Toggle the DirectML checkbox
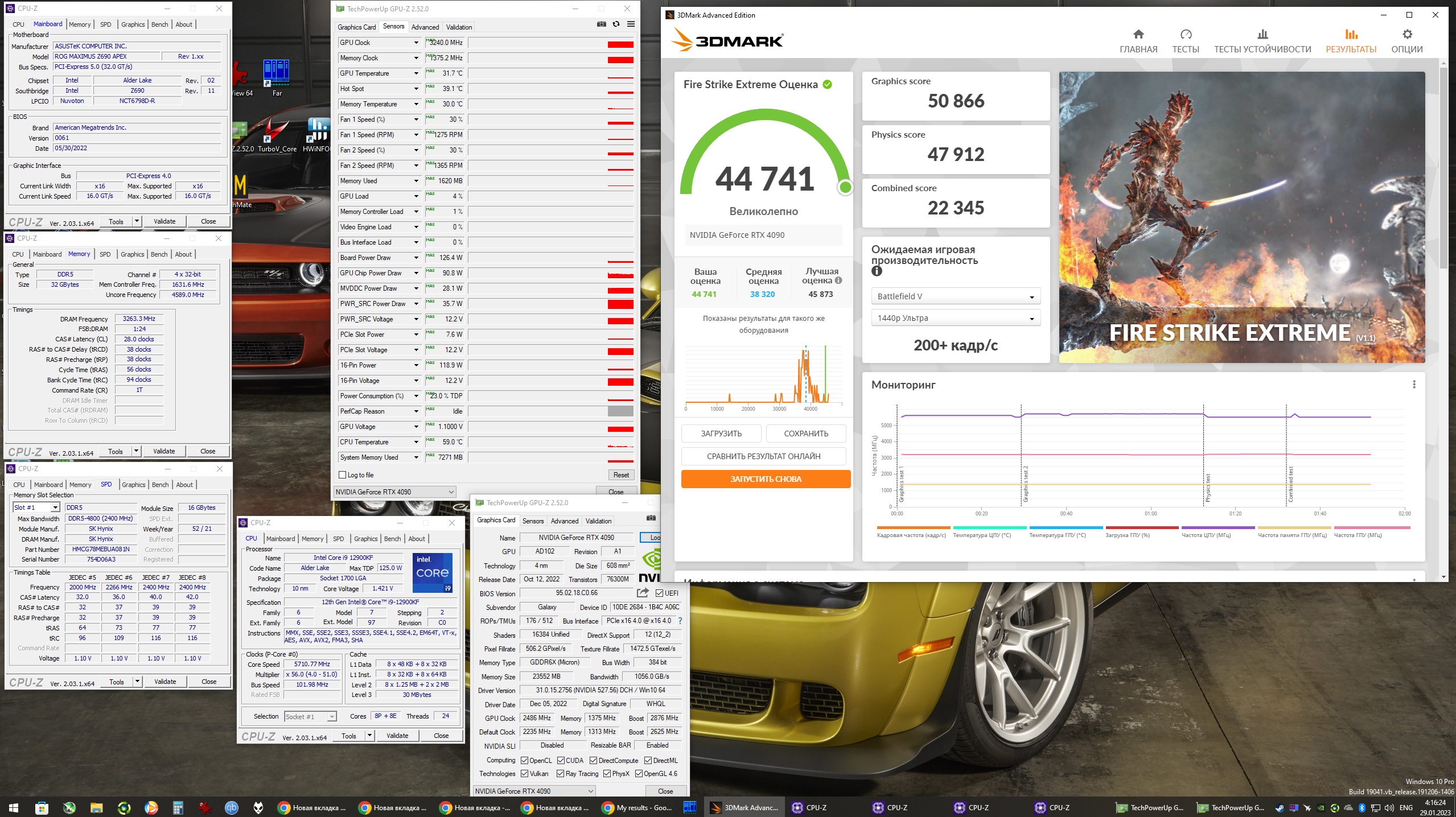 [x=648, y=760]
